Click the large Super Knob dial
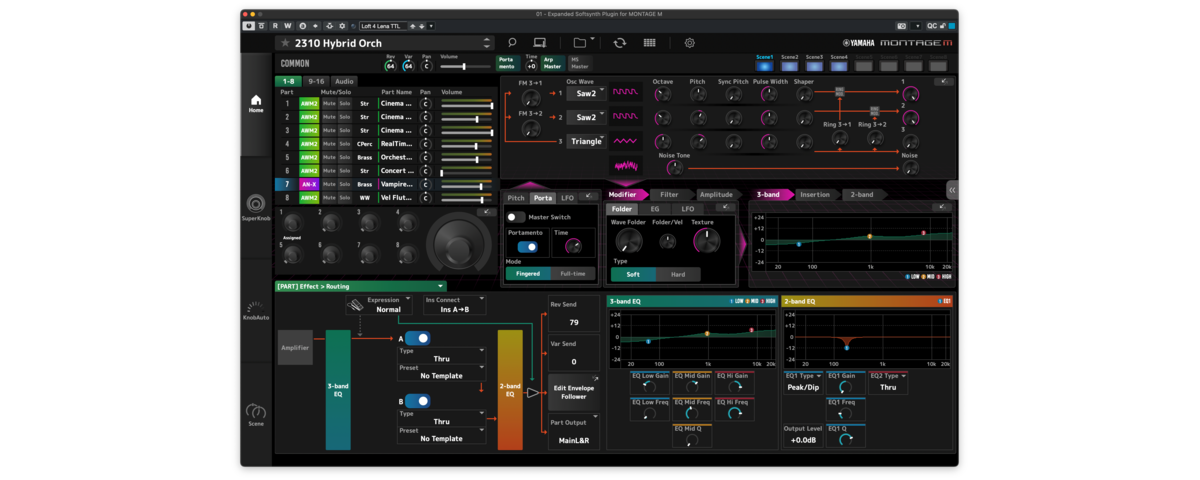Viewport: 1200px width, 480px height. pyautogui.click(x=458, y=244)
